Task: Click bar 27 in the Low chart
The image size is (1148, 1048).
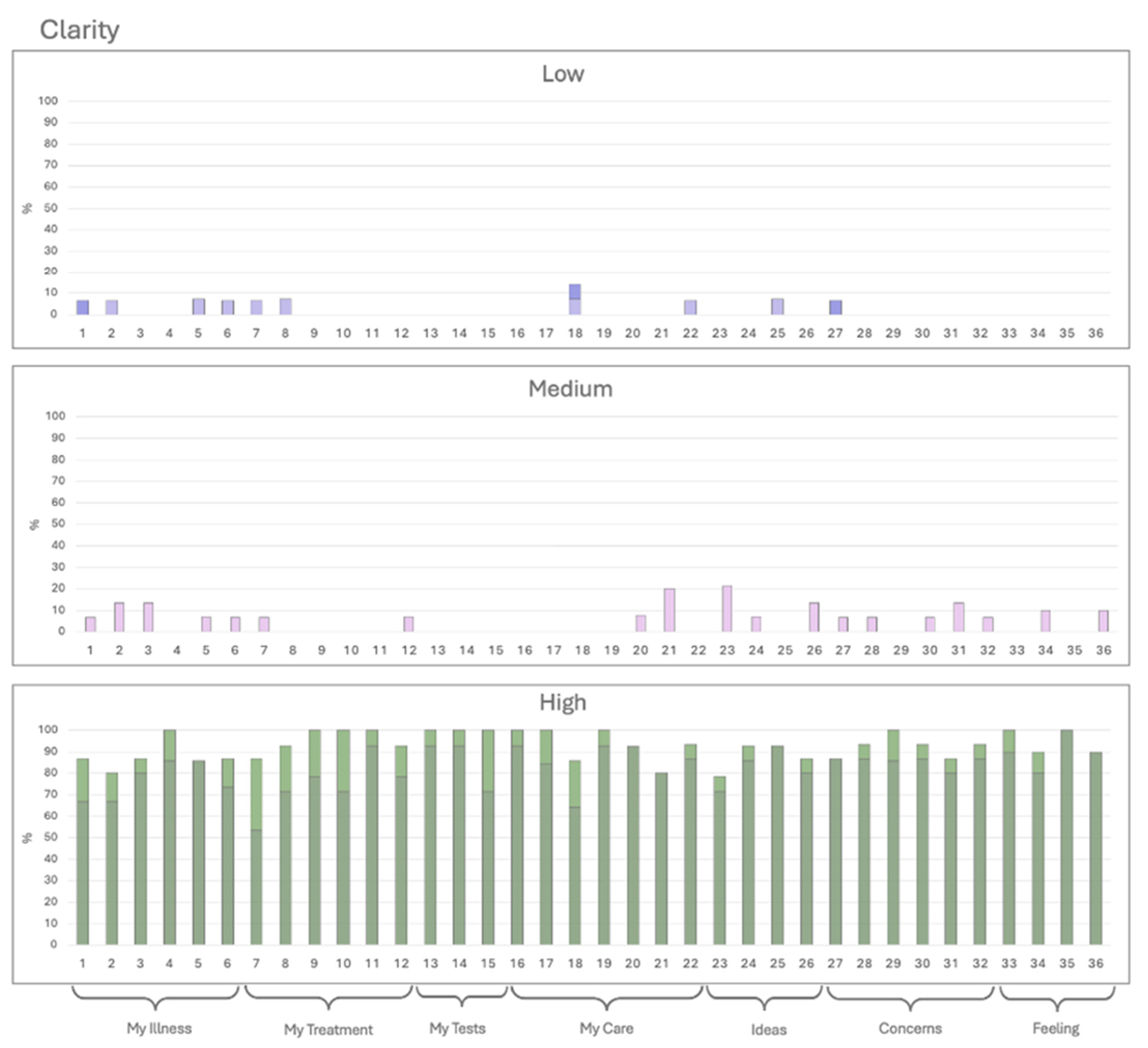Action: point(835,307)
